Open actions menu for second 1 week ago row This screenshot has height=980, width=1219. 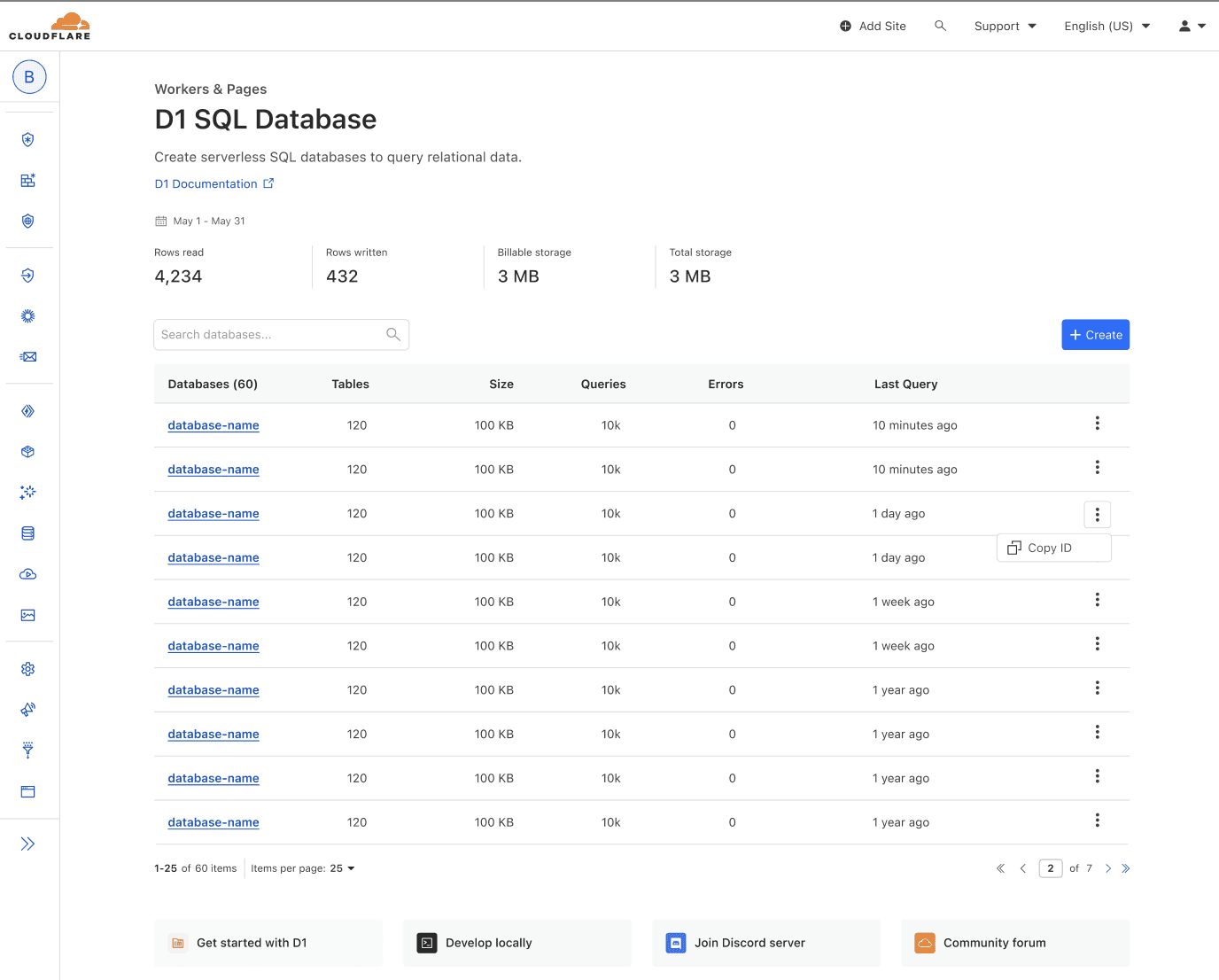pos(1097,644)
